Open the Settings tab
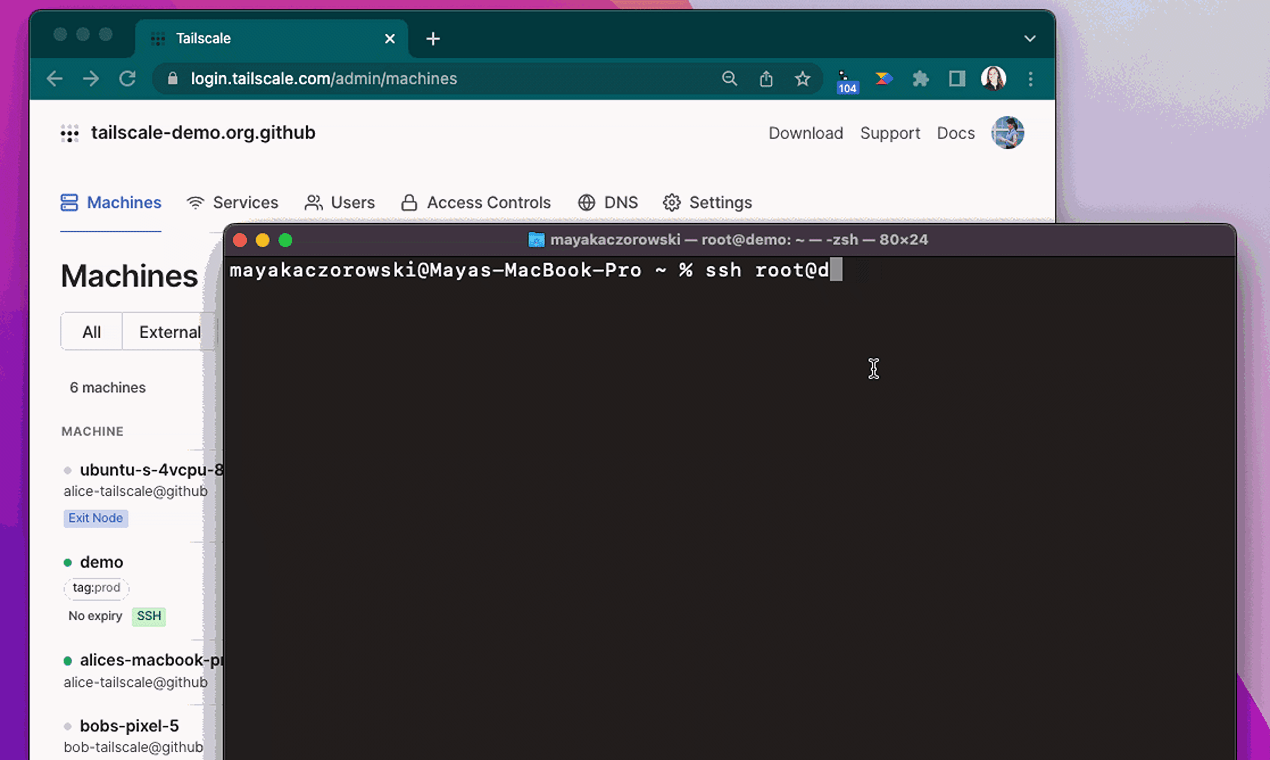 [x=707, y=203]
